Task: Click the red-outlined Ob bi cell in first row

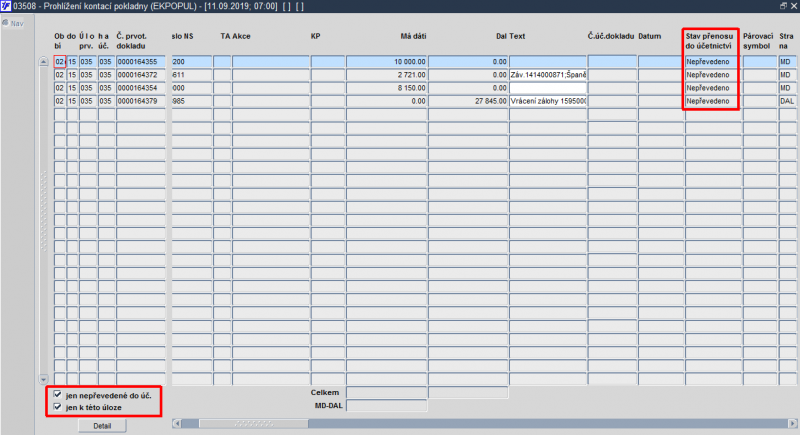Action: (60, 62)
